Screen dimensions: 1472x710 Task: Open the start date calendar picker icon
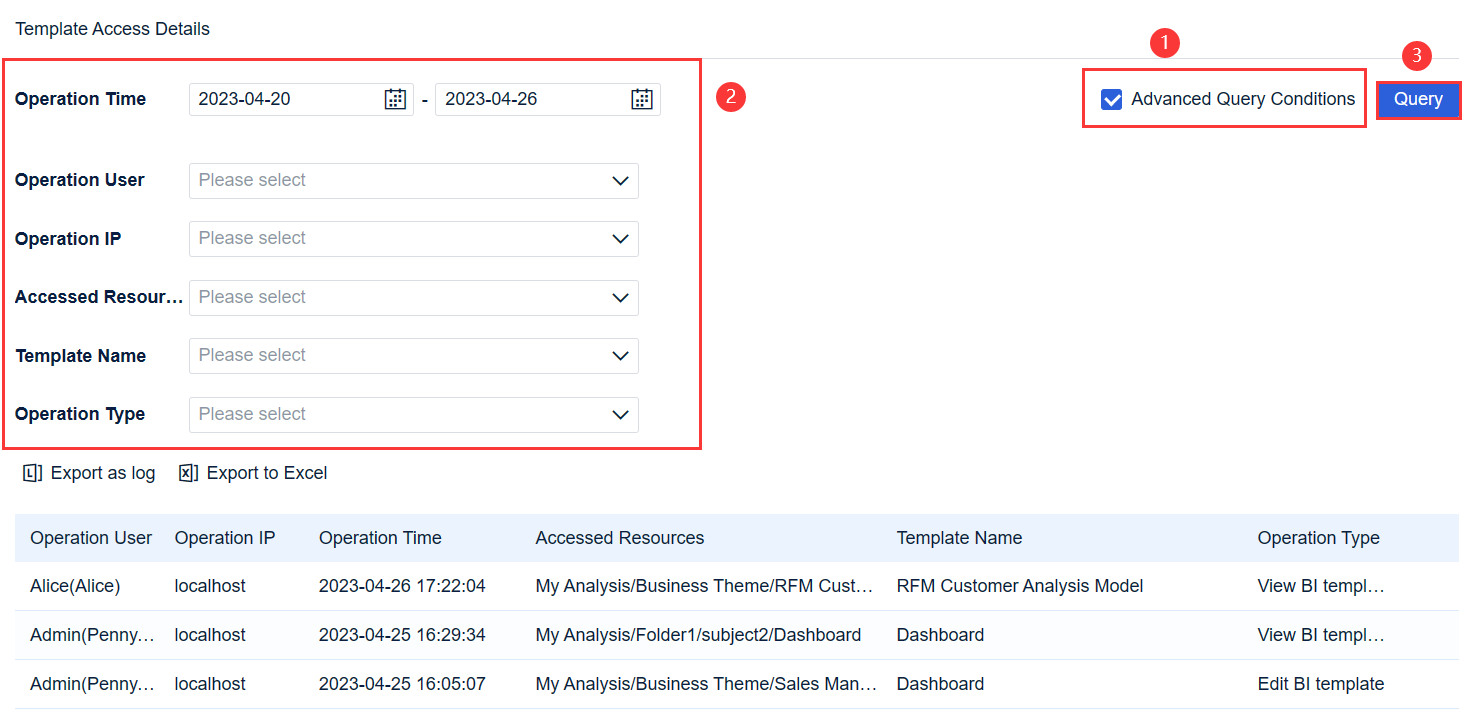[396, 98]
